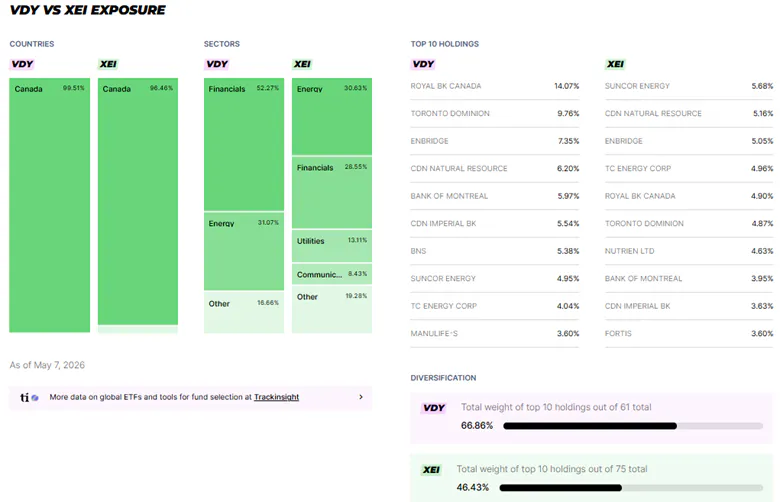Click CDN NATURAL RESOURCE in VDY holdings
Screen dimensions: 780x502
pyautogui.click(x=459, y=169)
